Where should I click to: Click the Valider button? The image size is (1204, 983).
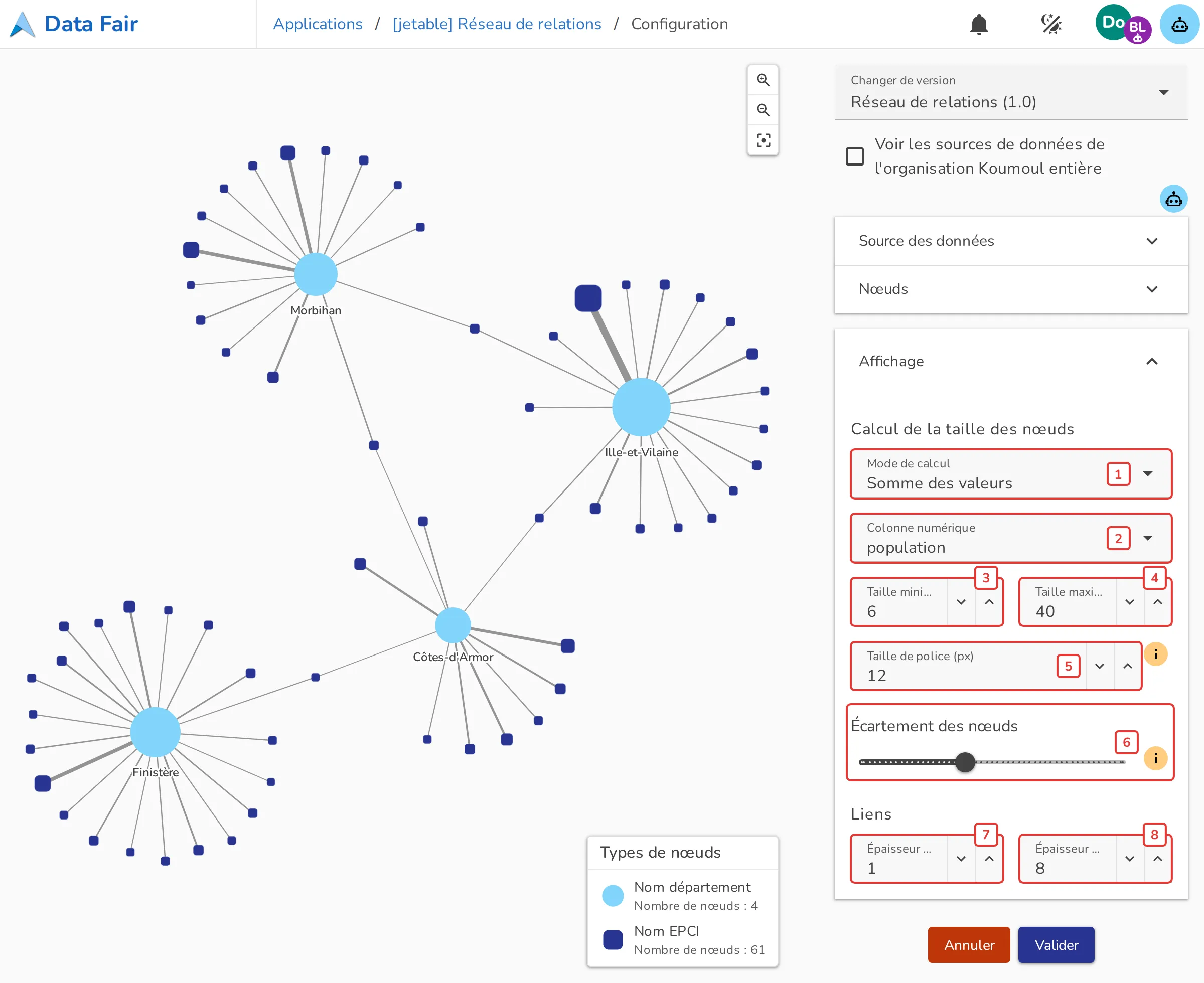1056,945
